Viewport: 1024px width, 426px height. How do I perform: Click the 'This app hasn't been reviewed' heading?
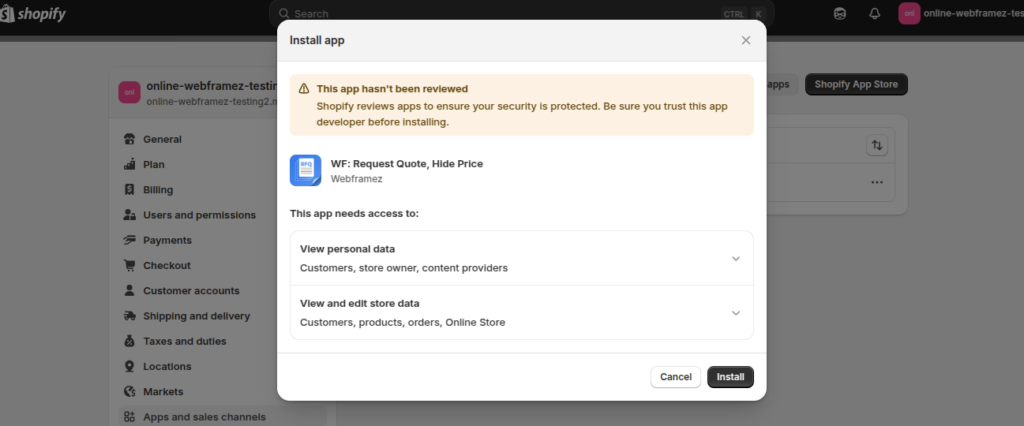click(392, 89)
